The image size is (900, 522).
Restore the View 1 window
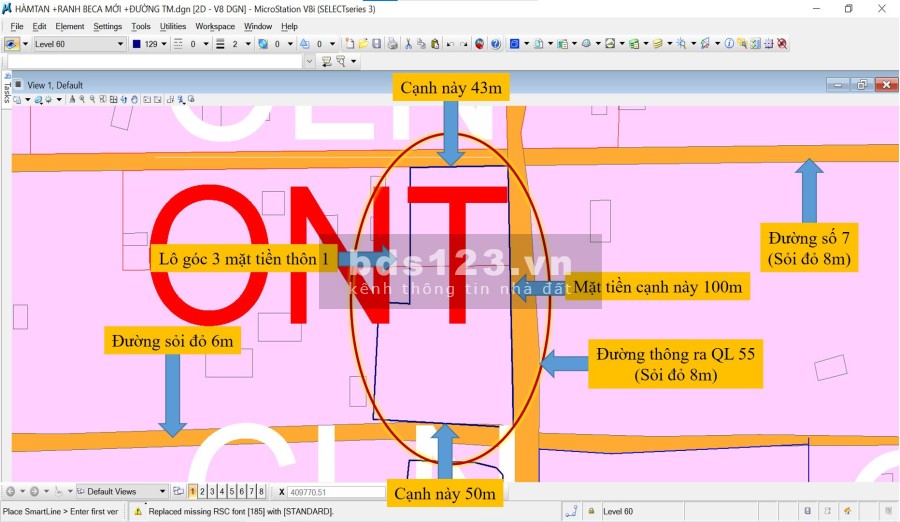pyautogui.click(x=862, y=84)
